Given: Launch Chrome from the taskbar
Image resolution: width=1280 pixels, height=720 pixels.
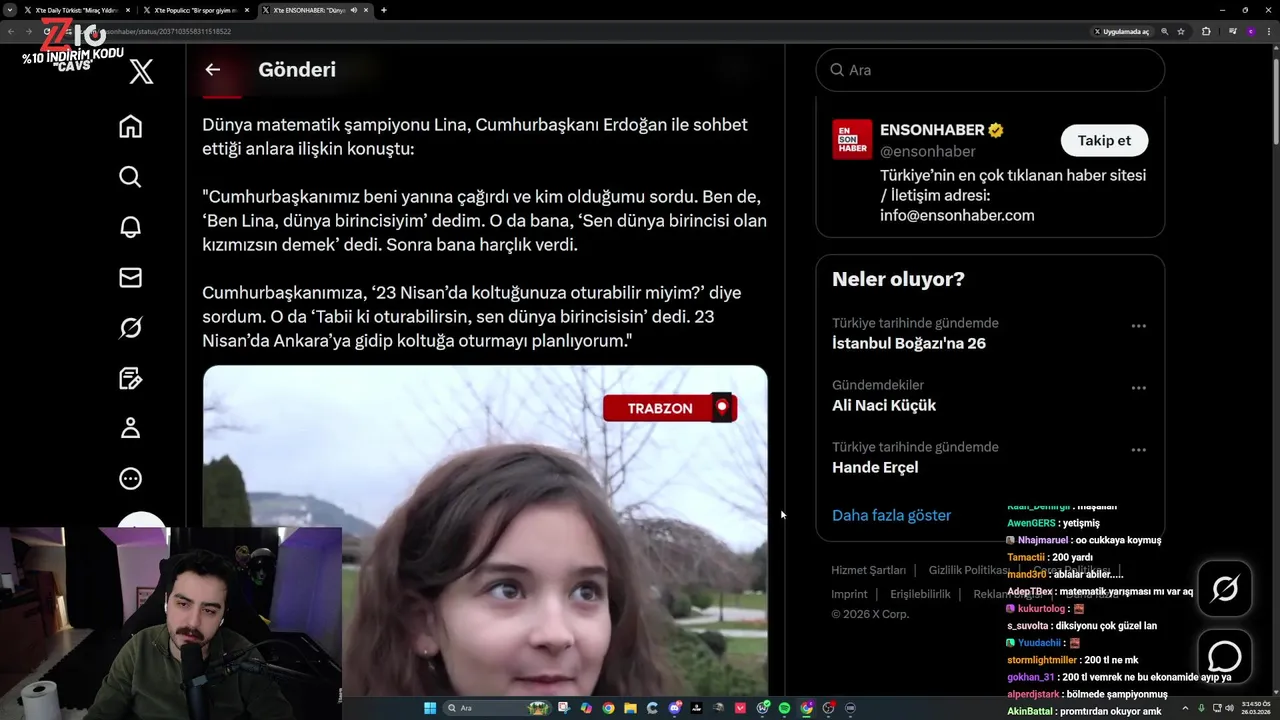Looking at the screenshot, I should point(608,708).
